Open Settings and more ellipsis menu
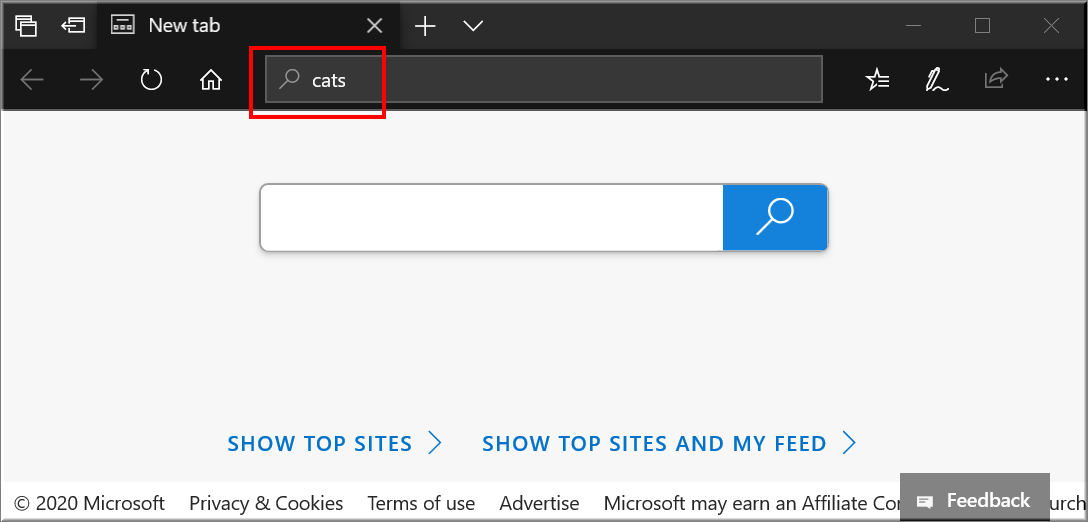Screen dimensions: 1088x522 click(1056, 80)
